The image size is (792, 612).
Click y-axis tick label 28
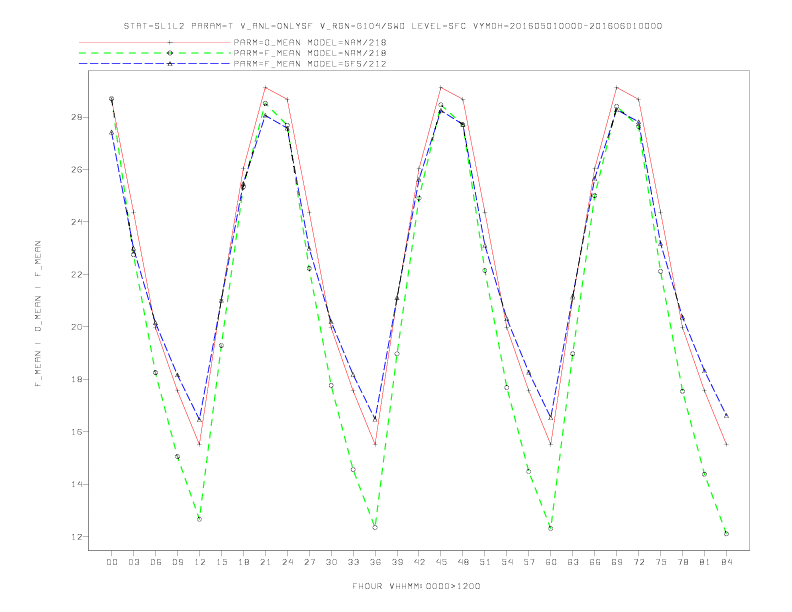[x=76, y=117]
